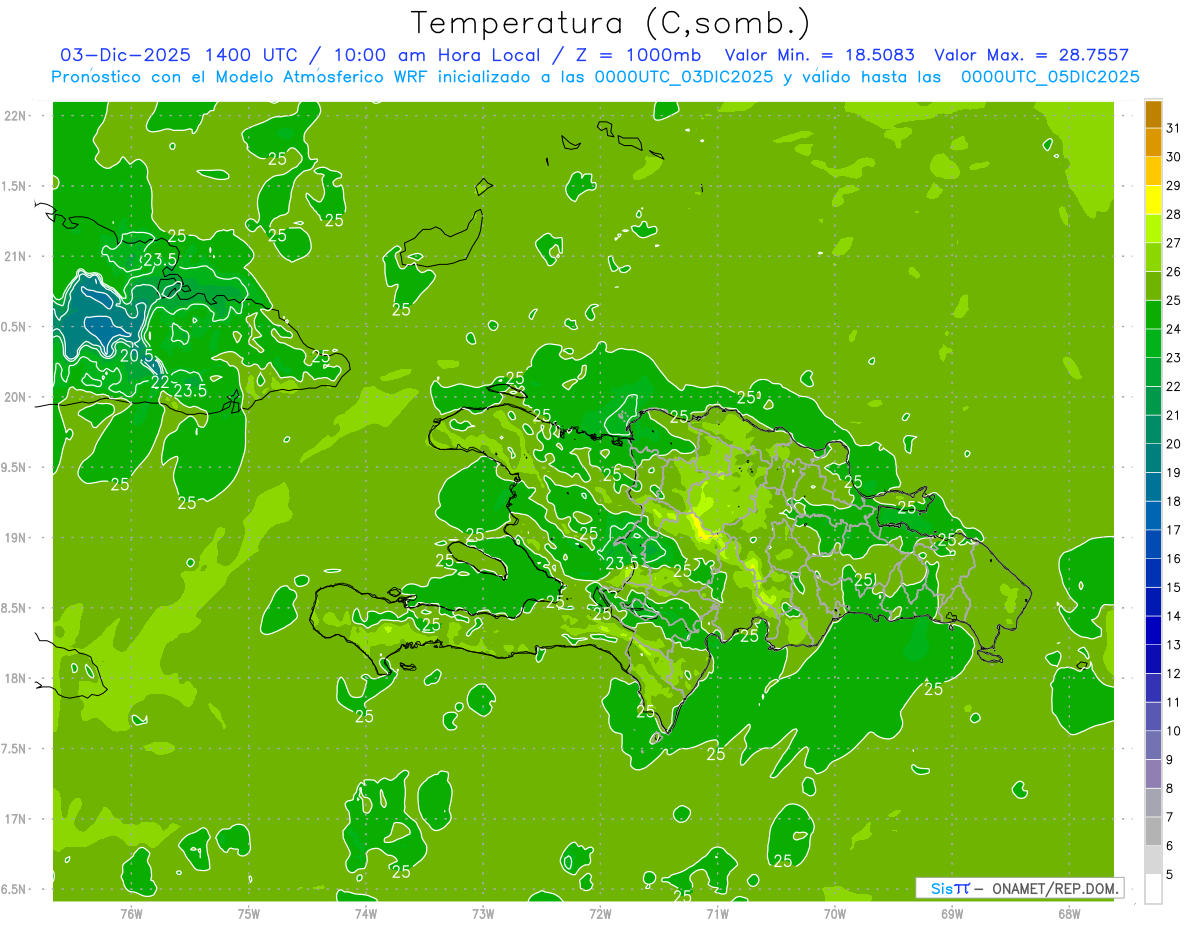The image size is (1200, 927).
Task: Select "Valor Min. = 18.5083" text
Action: (x=820, y=55)
